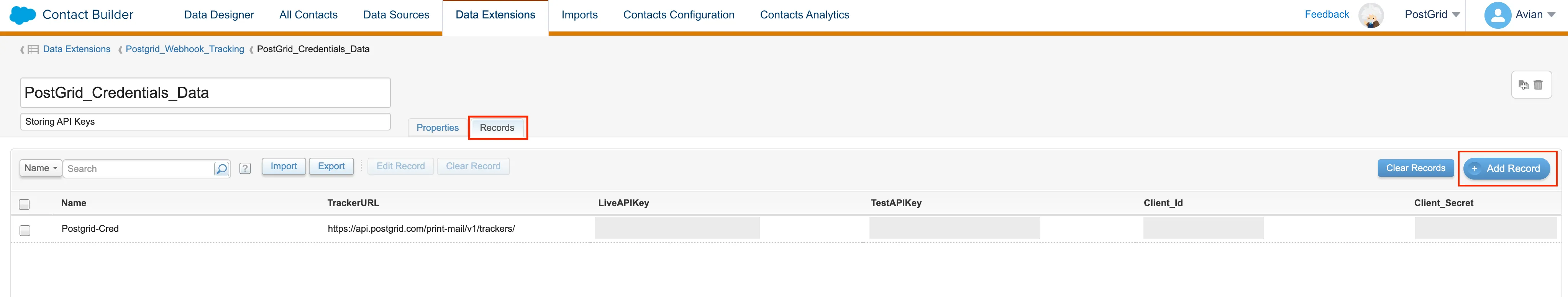Screen dimensions: 1568x297
Task: Click the Data Extensions breadcrumb icon
Action: 33,49
